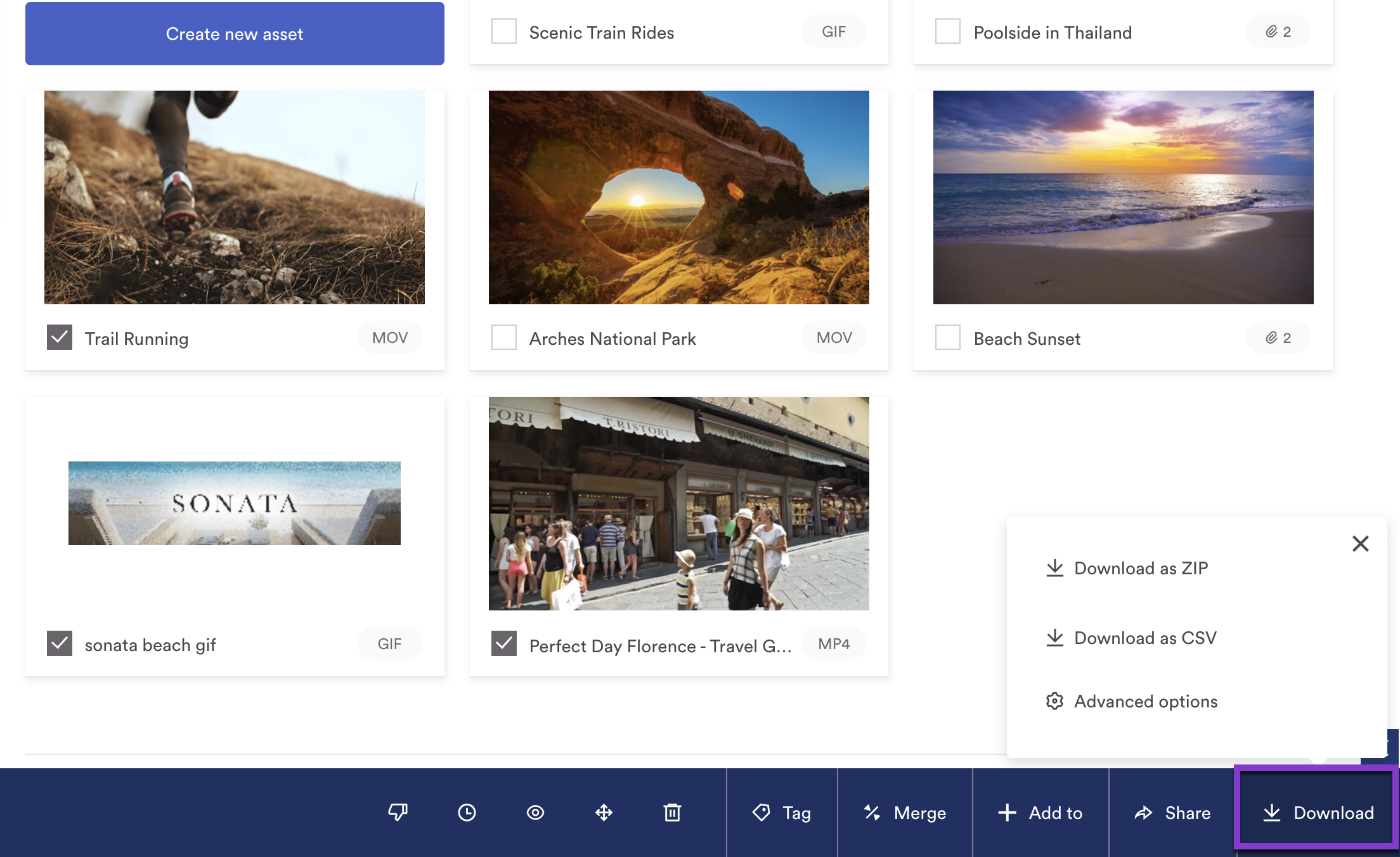Click the Trail Running title text

click(x=137, y=338)
